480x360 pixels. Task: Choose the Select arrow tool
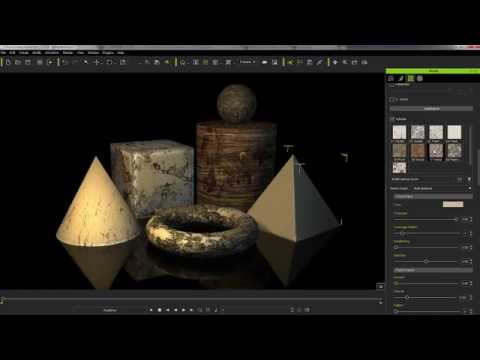(x=86, y=62)
